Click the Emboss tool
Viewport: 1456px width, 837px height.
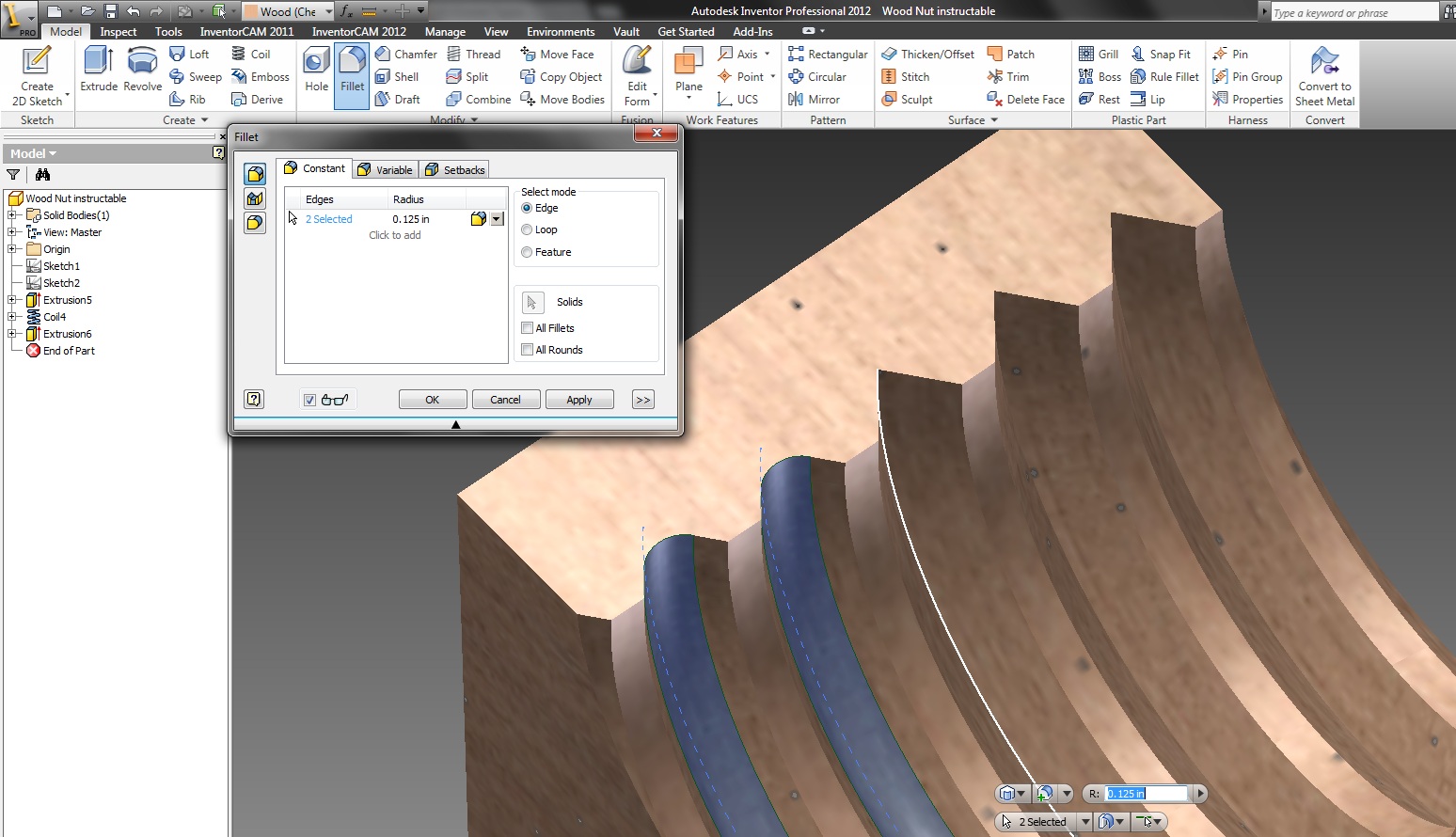(x=261, y=77)
